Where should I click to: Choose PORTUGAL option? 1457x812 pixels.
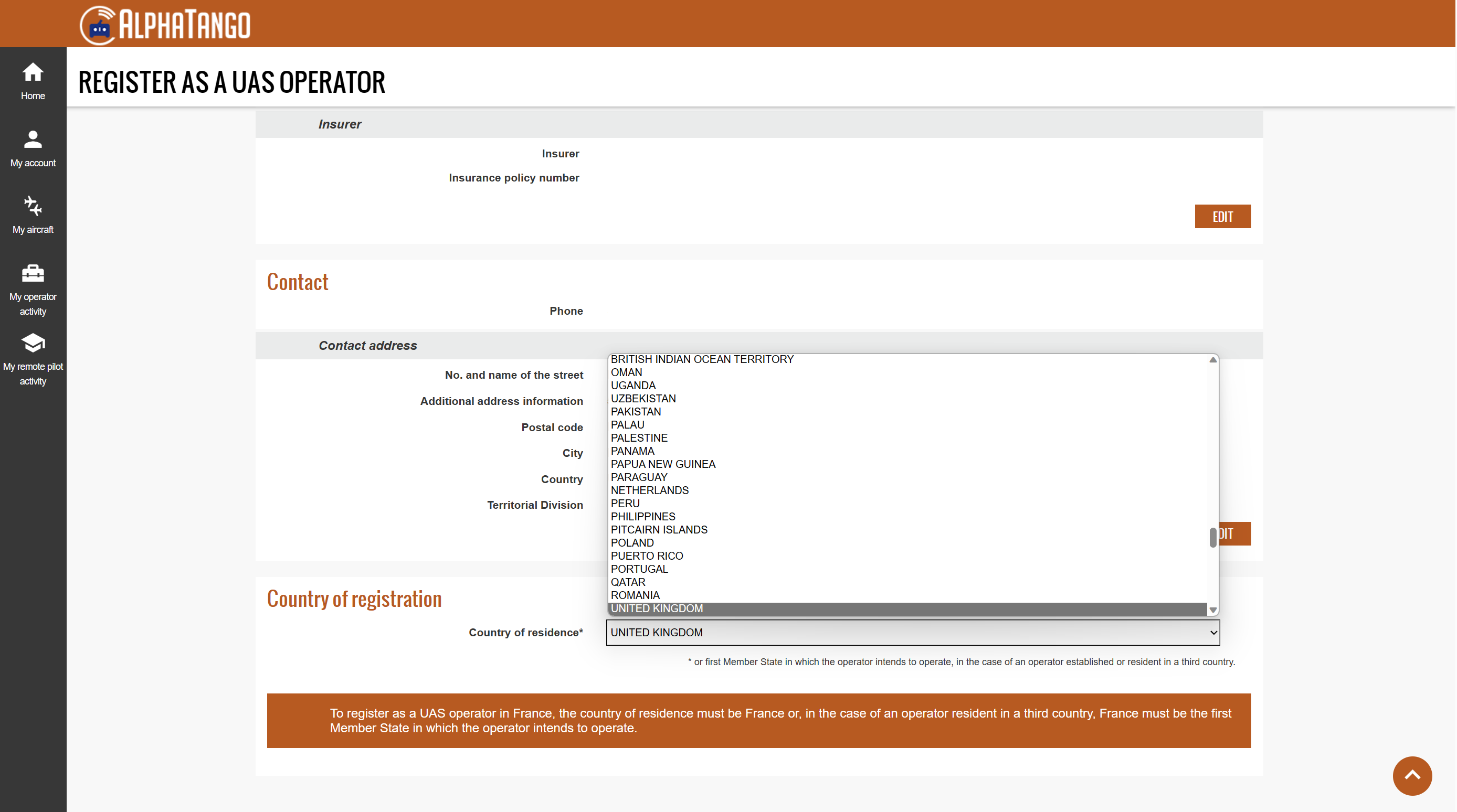pyautogui.click(x=908, y=569)
